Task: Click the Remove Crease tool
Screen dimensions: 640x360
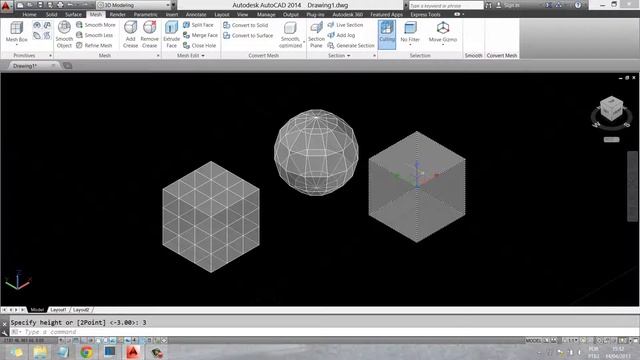Action: click(149, 34)
